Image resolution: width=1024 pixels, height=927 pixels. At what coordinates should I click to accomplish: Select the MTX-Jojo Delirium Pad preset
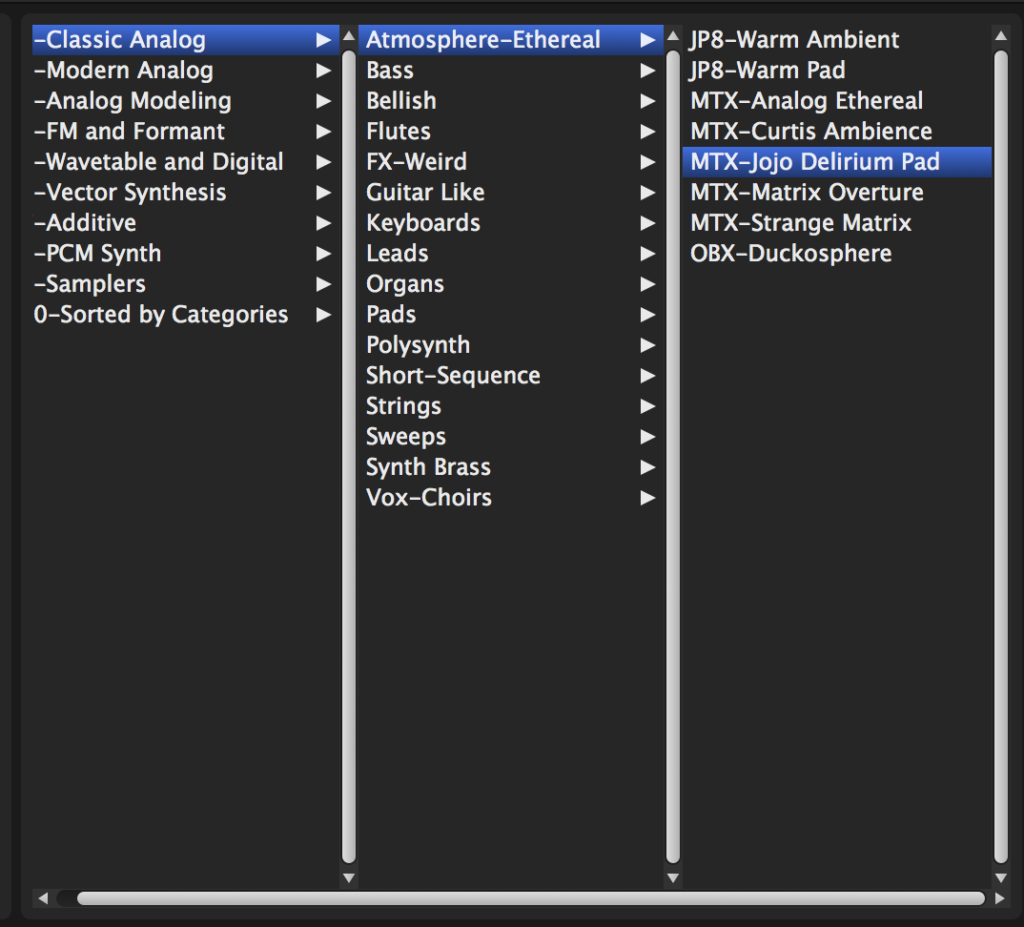point(837,162)
